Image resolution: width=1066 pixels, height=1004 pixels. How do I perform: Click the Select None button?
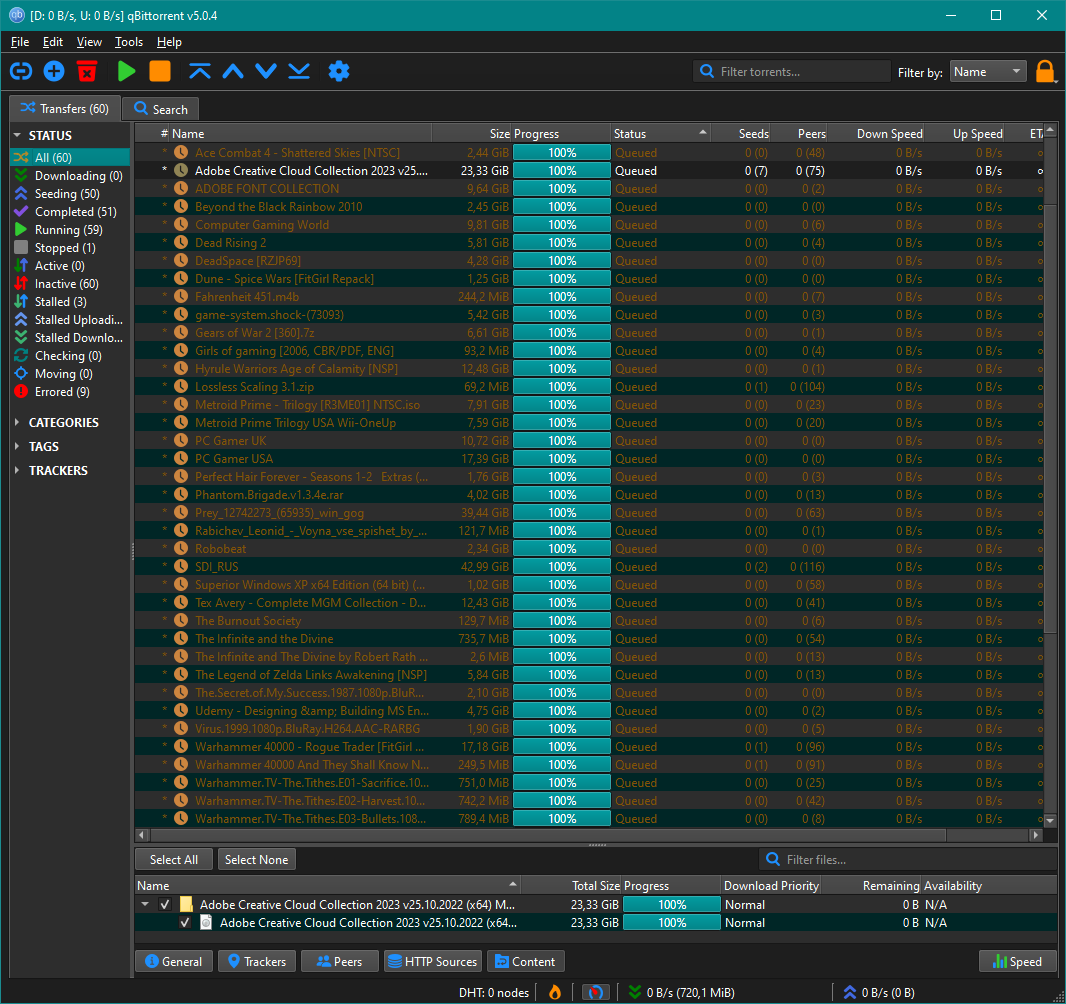(257, 860)
